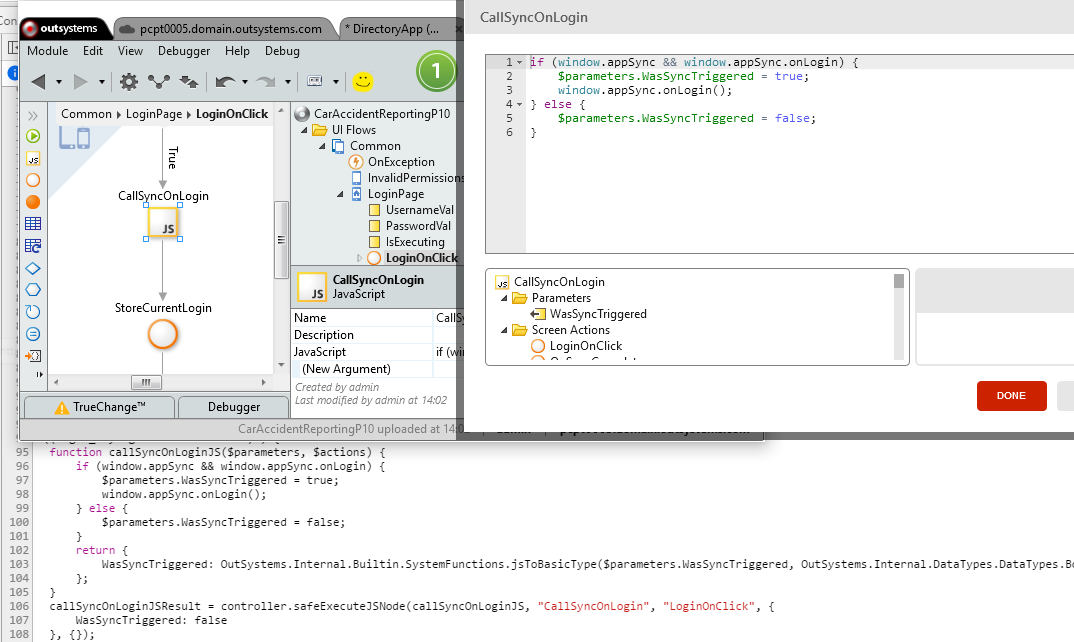Select the CallSyncOnLogin JS node on canvas
The width and height of the screenshot is (1074, 642).
pos(163,224)
